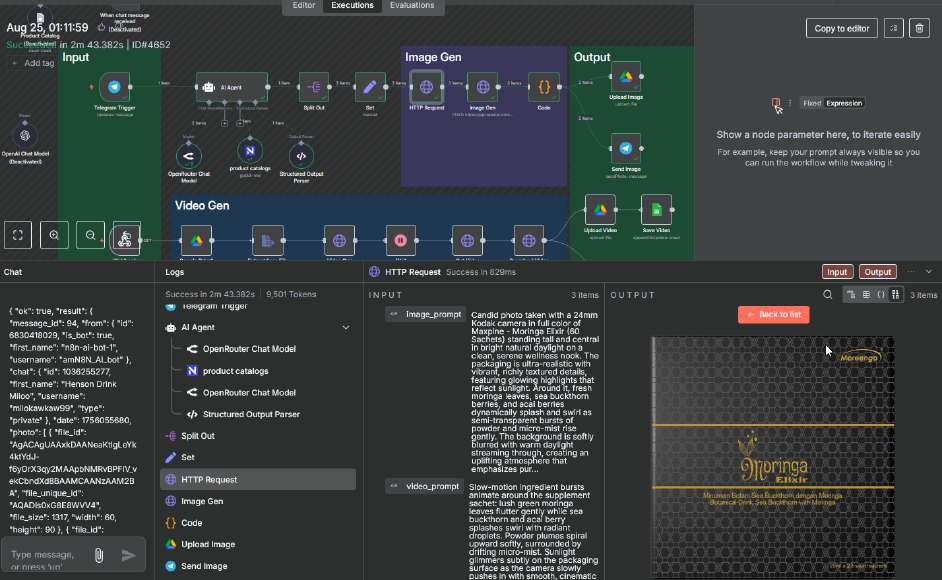Collapse the logs panel chevron
Viewport: 942px width, 580px height.
tap(929, 272)
